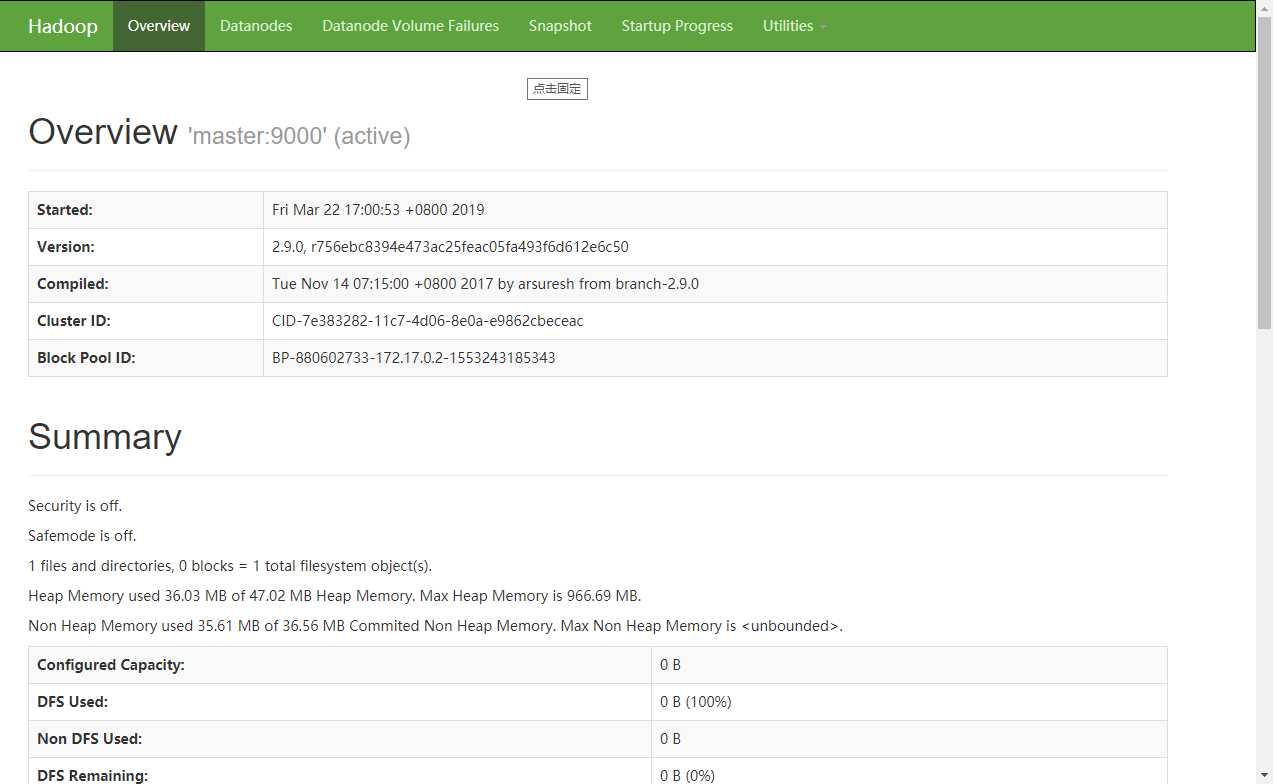The image size is (1273, 784).
Task: Click the 'Safemode is off.' text
Action: [82, 536]
